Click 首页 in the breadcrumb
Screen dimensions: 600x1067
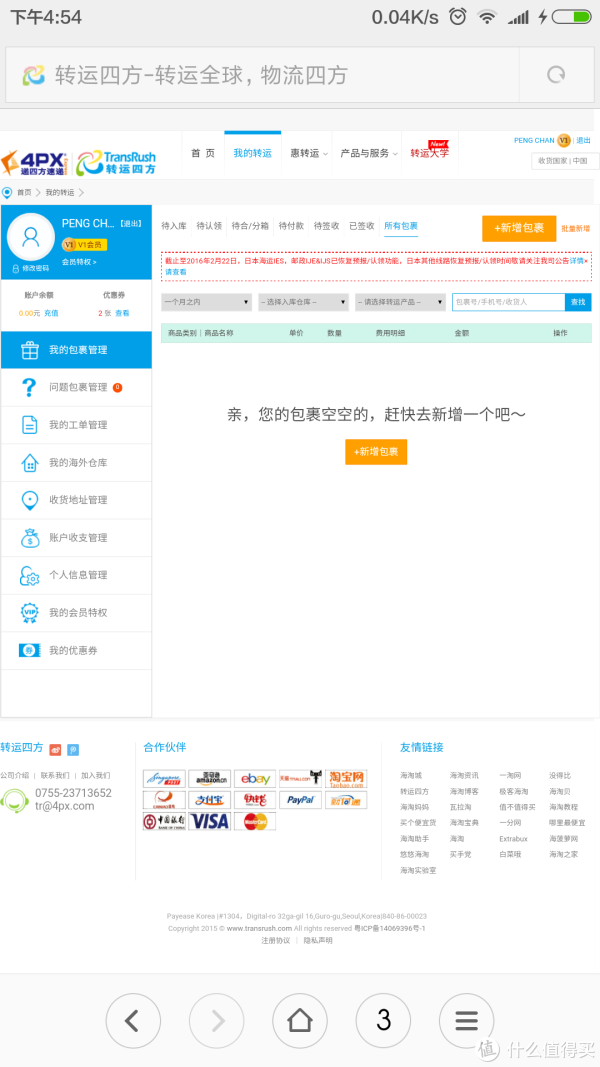point(24,193)
